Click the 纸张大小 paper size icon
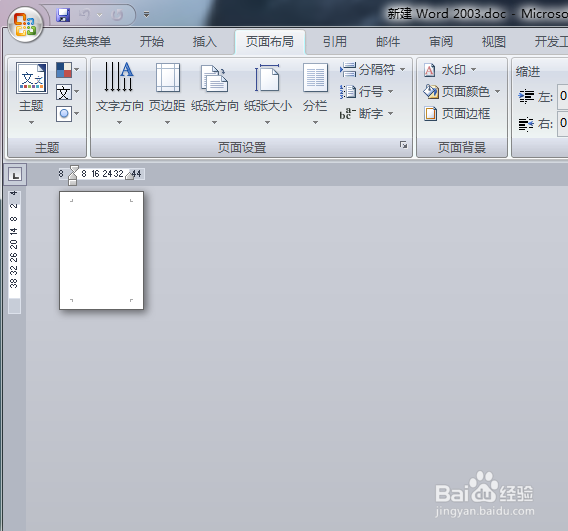The height and width of the screenshot is (531, 568). [x=267, y=78]
